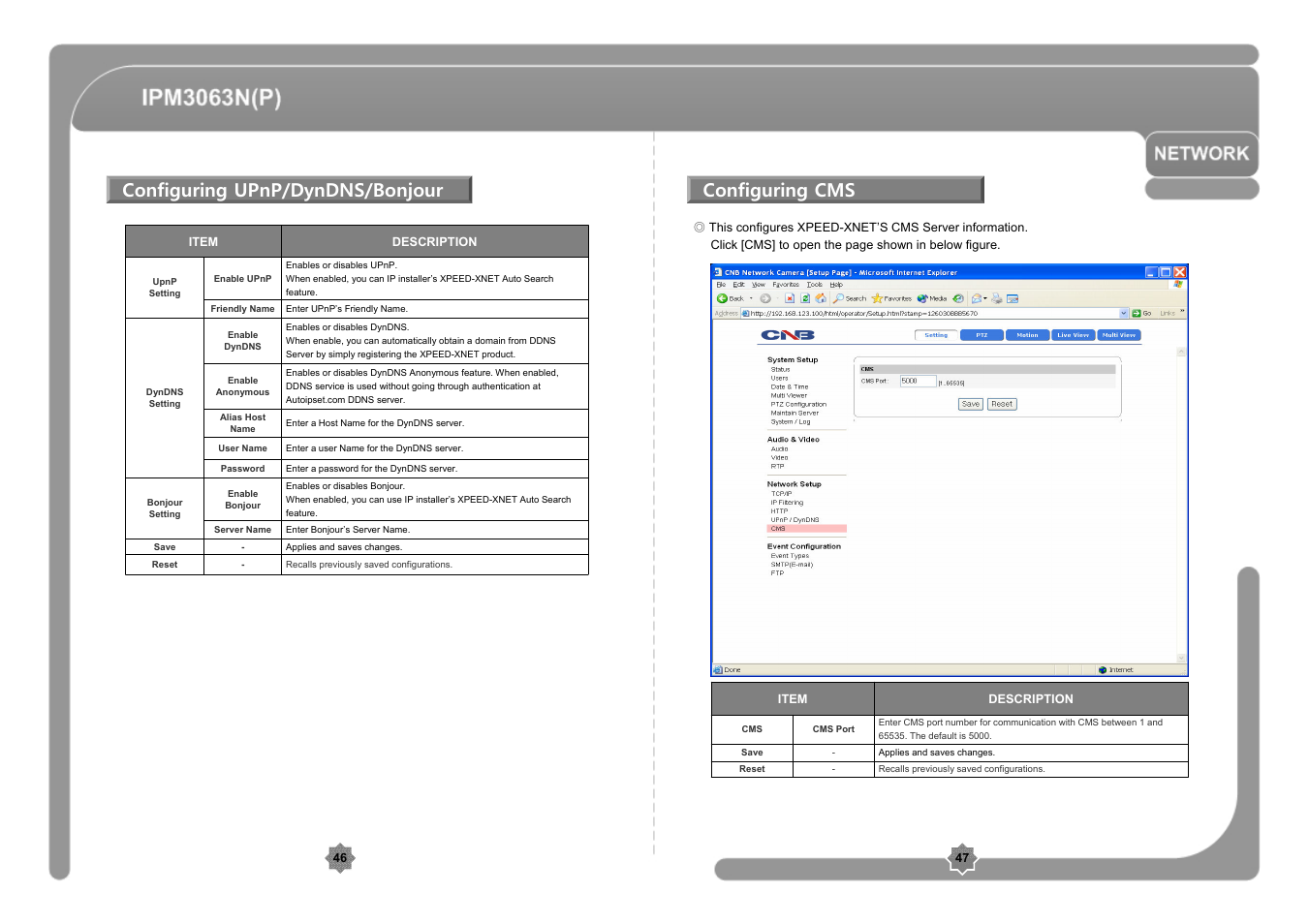Open the Audio link under Audio & Video
Image resolution: width=1309 pixels, height=924 pixels.
pyautogui.click(x=779, y=448)
